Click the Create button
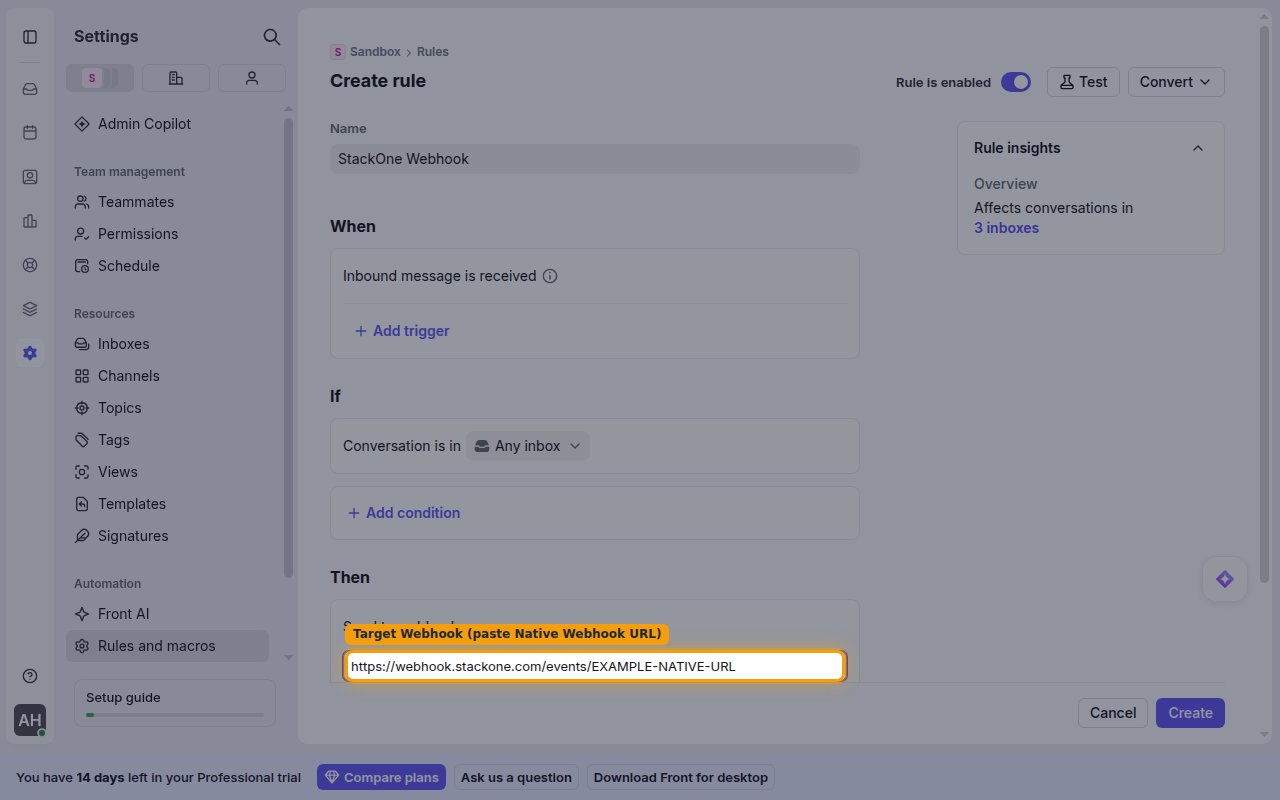Screen dimensions: 1280x800 [1190, 713]
